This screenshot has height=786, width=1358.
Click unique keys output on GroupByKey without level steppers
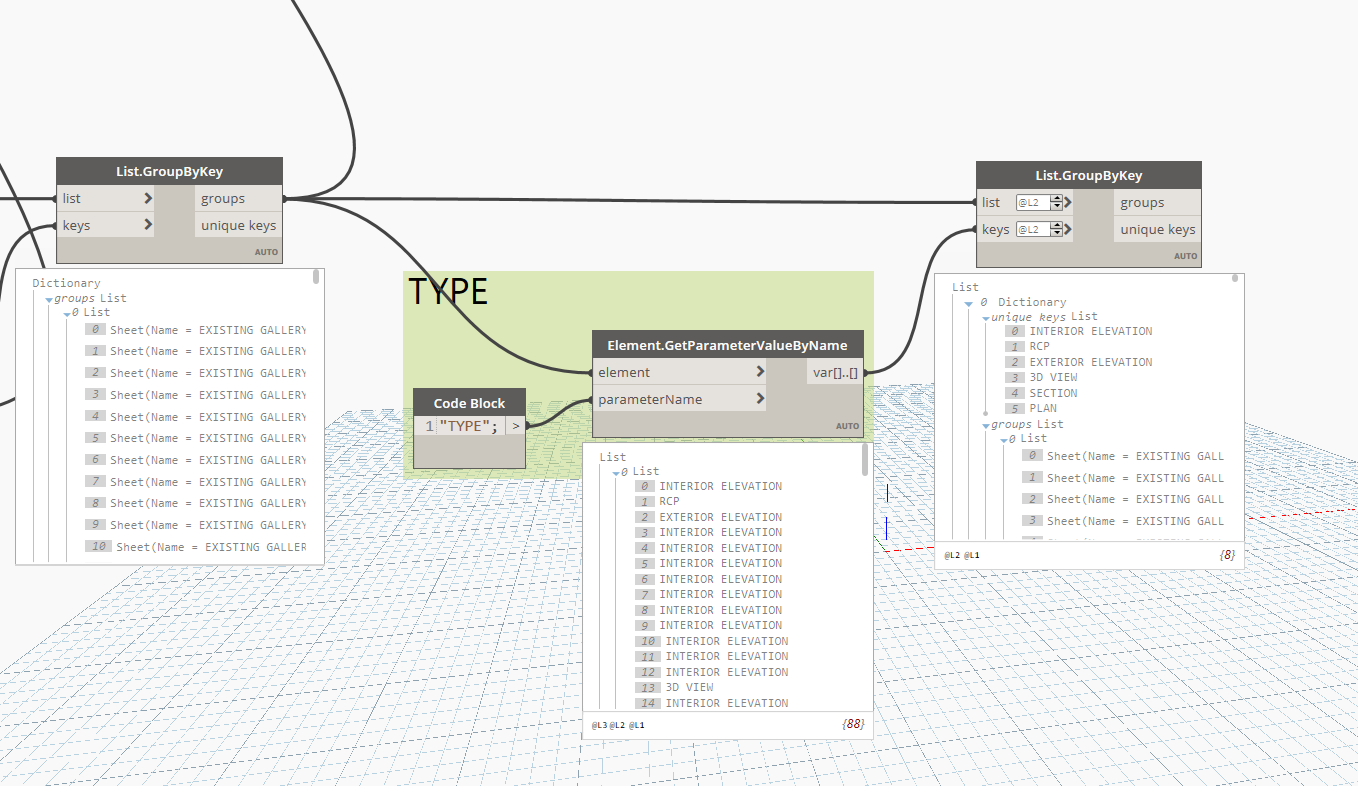tap(238, 225)
